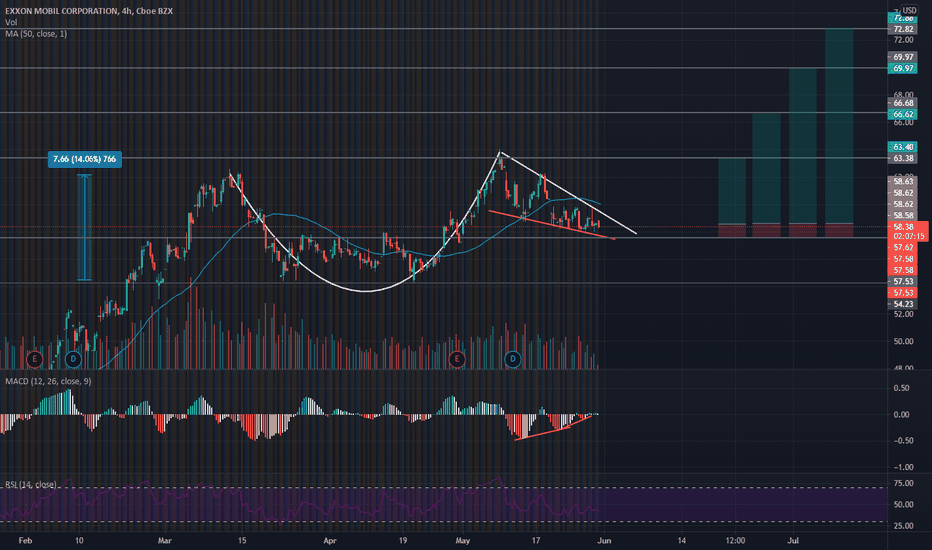Click the dividend 'D' marker near February 10
932x550 pixels.
(73, 359)
